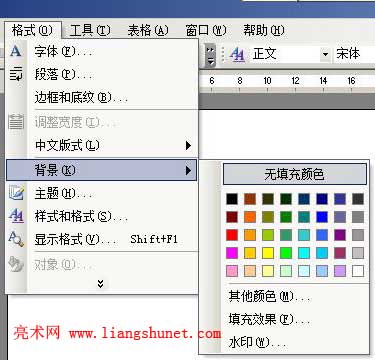This screenshot has width=375, height=360.
Task: Pick the pink swatch in bottom row
Action: (232, 271)
